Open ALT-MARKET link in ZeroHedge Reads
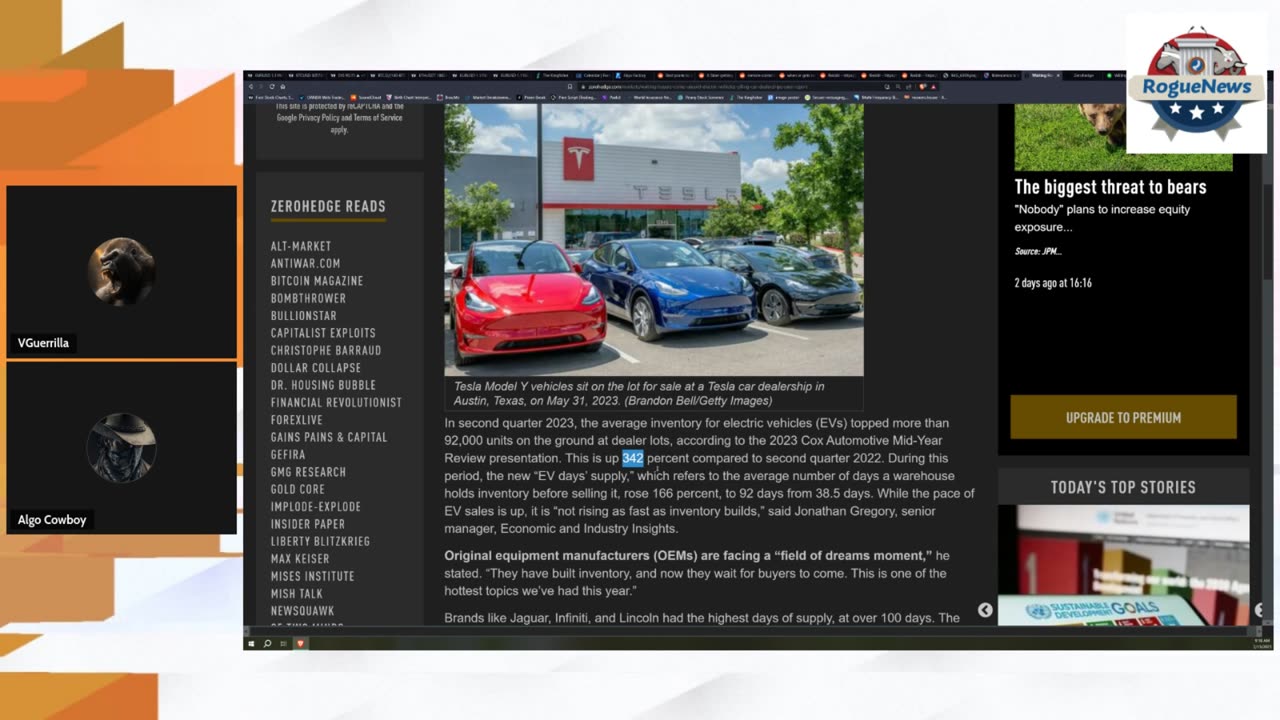 point(300,246)
